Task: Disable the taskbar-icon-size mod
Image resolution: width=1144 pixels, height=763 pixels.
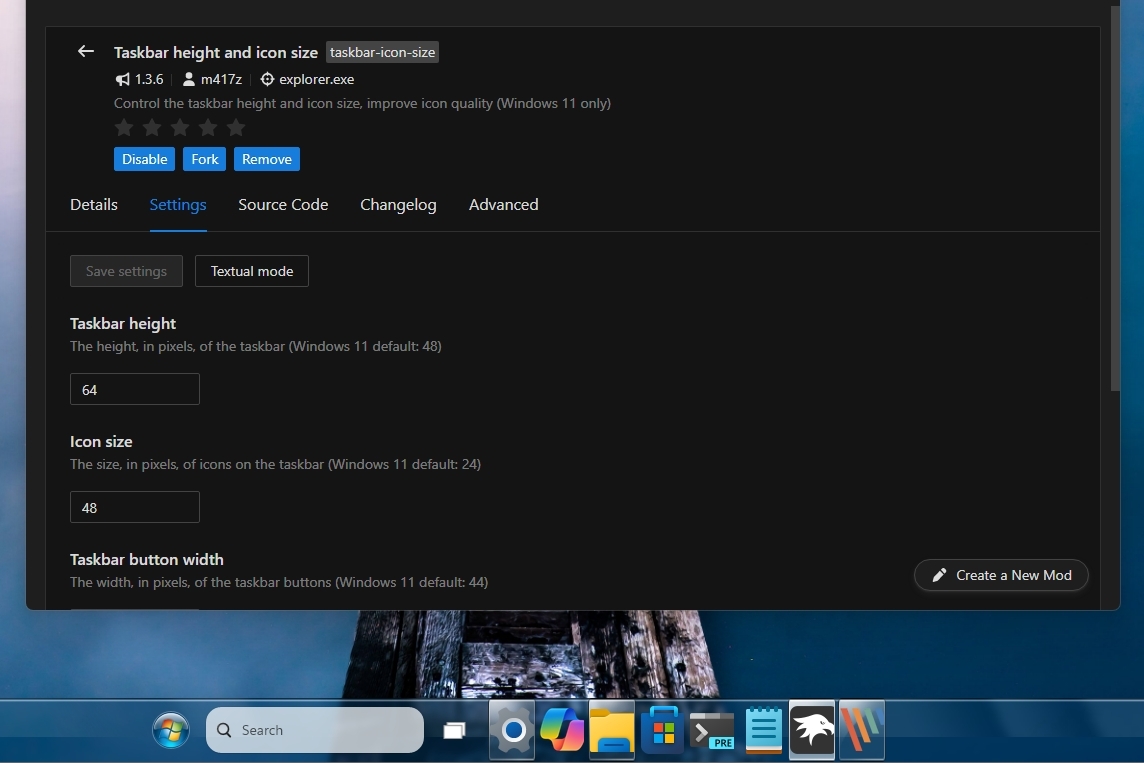Action: coord(144,159)
